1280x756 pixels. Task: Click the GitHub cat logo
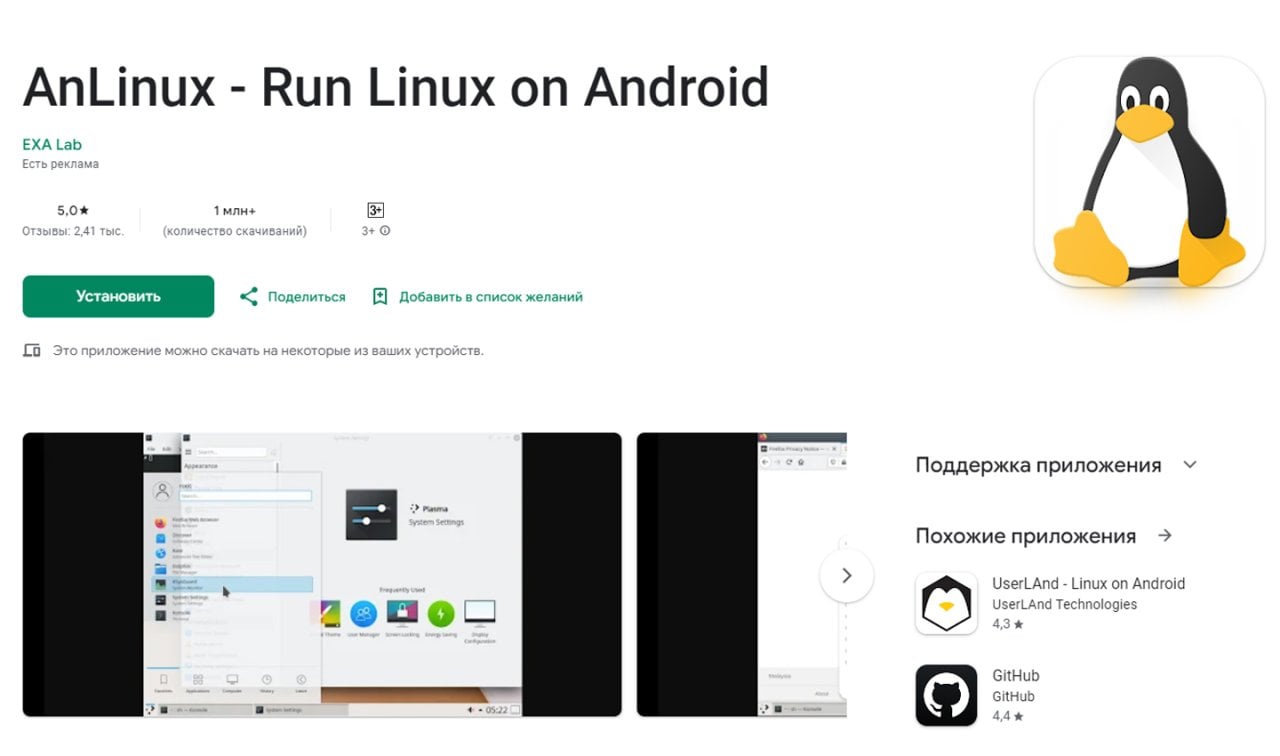[x=946, y=694]
